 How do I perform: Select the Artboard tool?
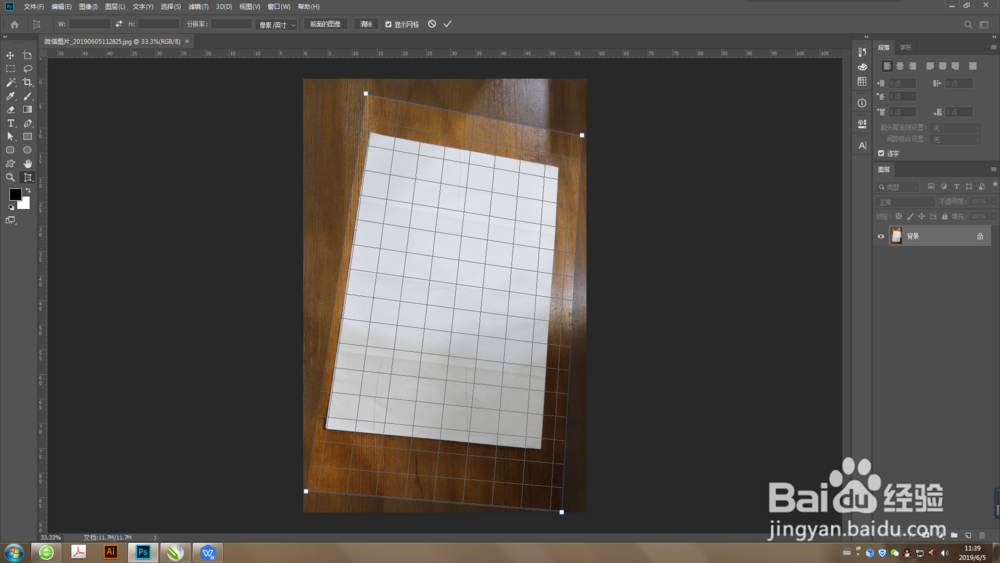tap(27, 55)
